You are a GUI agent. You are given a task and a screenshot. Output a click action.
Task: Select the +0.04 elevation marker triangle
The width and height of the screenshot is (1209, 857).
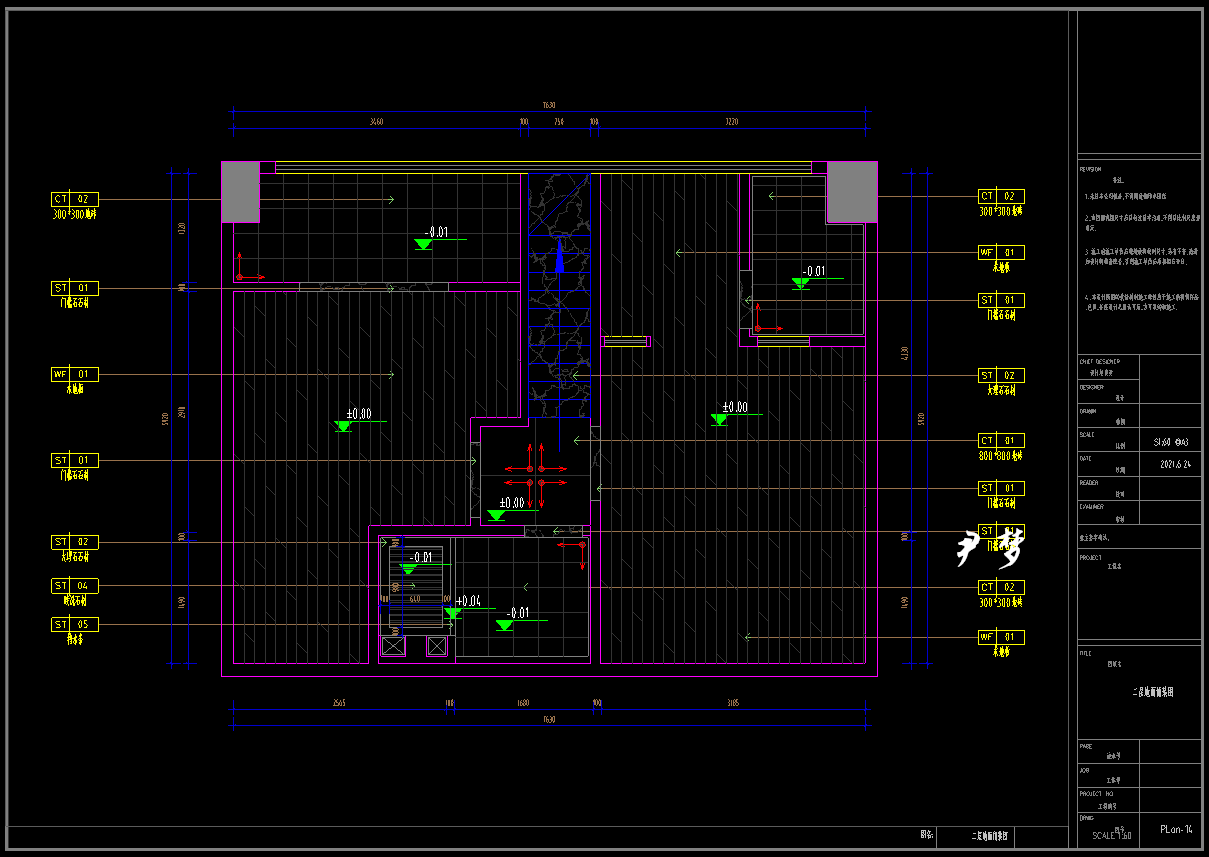[453, 613]
